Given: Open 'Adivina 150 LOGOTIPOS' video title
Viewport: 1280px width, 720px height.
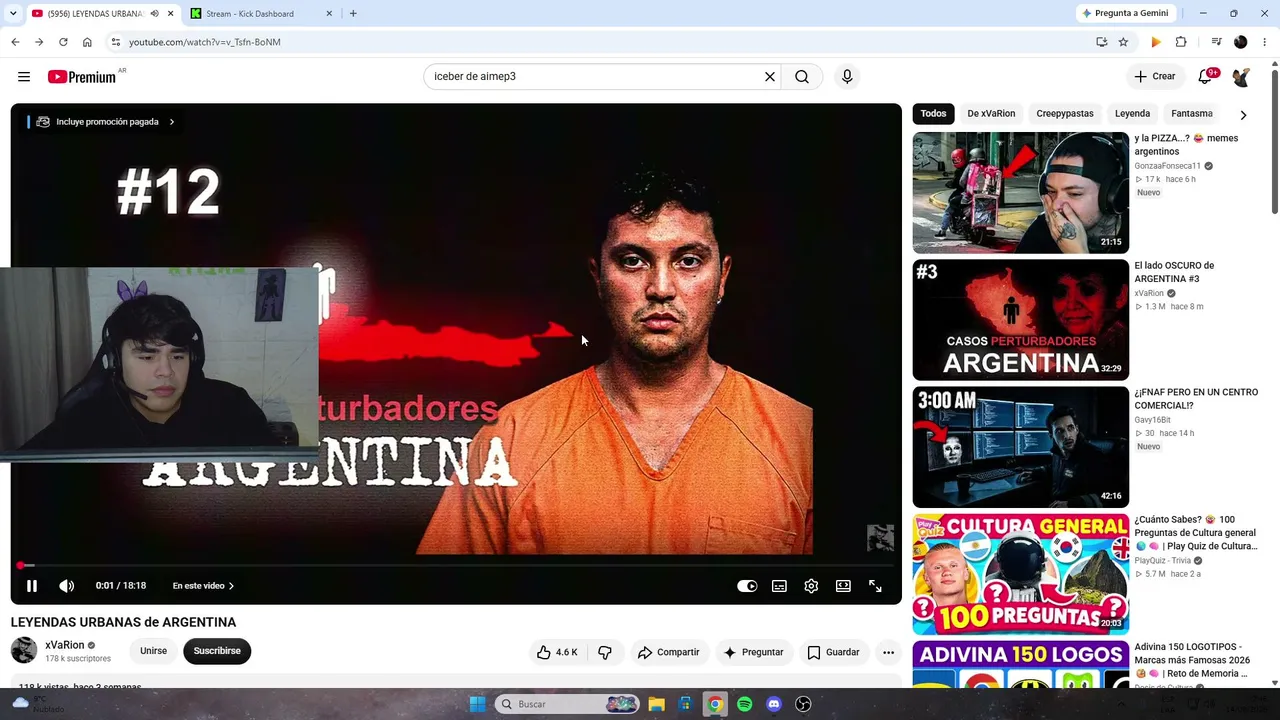Looking at the screenshot, I should (1191, 660).
